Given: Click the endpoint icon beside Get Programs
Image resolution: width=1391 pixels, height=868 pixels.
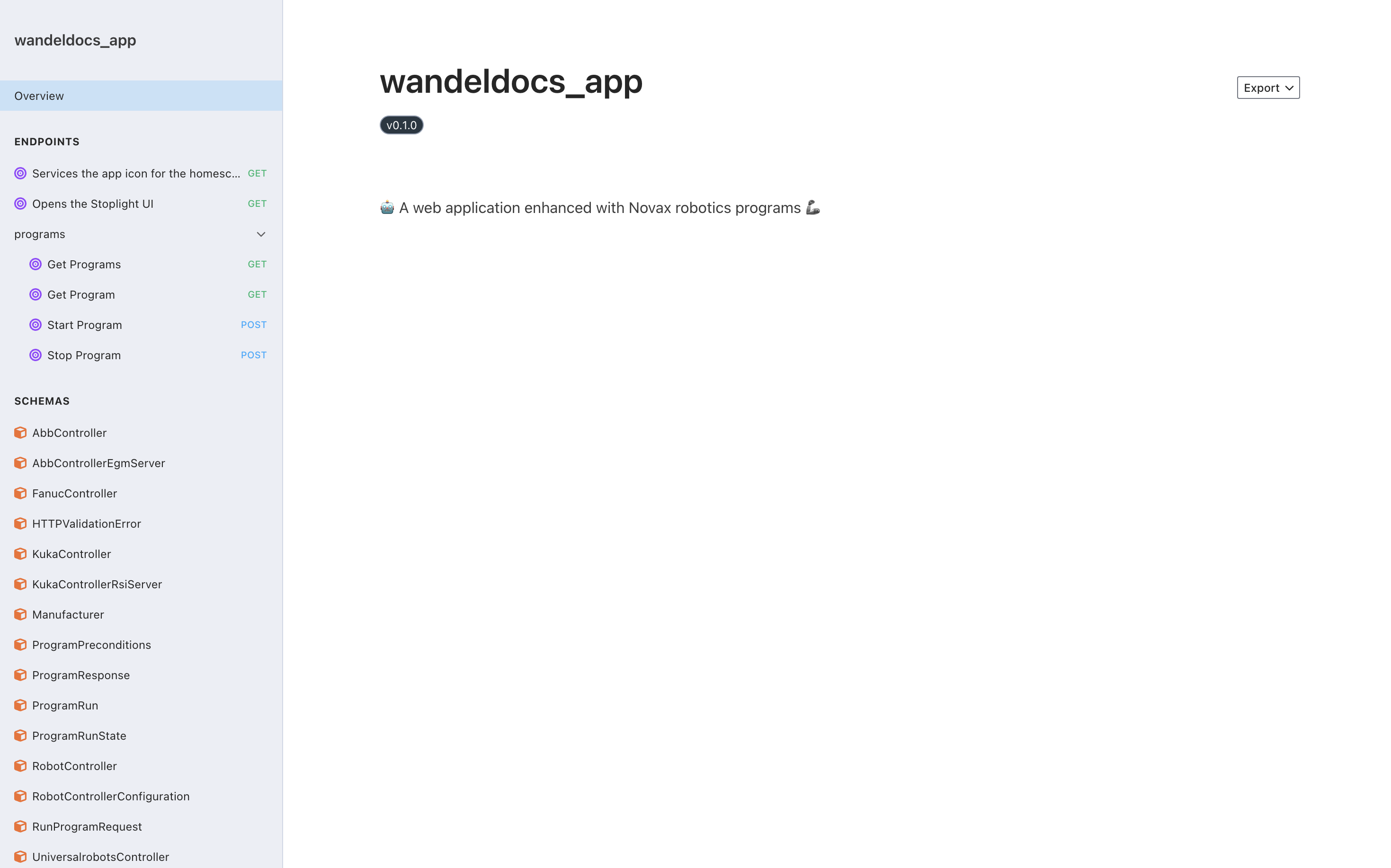Looking at the screenshot, I should pyautogui.click(x=36, y=264).
